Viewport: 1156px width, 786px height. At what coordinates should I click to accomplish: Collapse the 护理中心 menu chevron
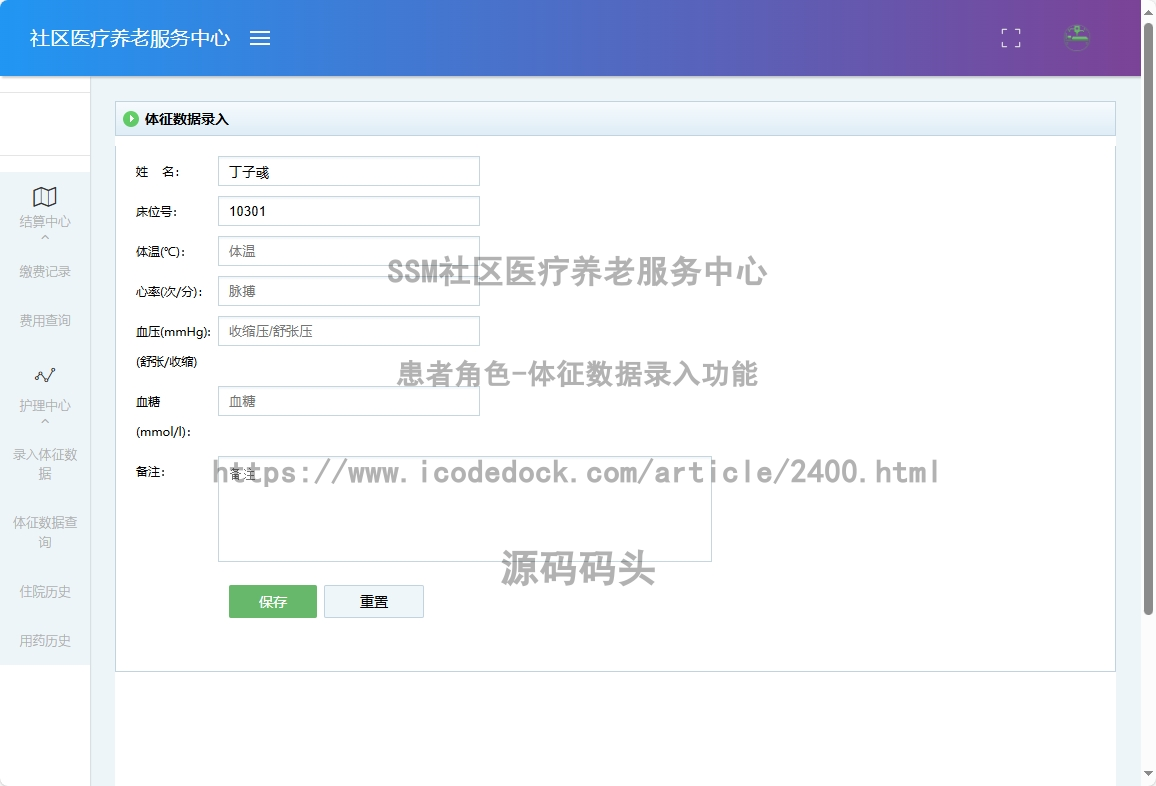(45, 422)
